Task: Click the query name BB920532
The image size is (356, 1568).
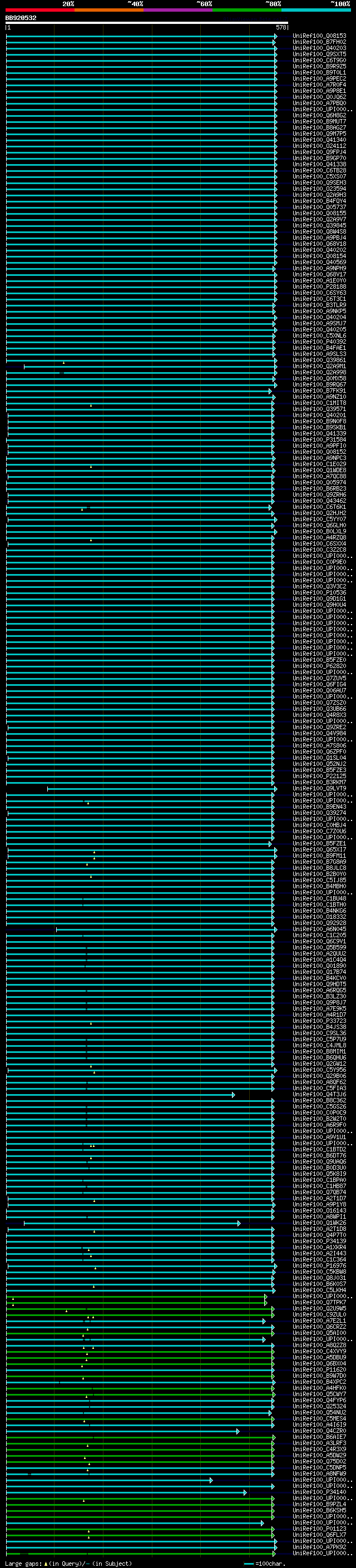Action: point(21,18)
